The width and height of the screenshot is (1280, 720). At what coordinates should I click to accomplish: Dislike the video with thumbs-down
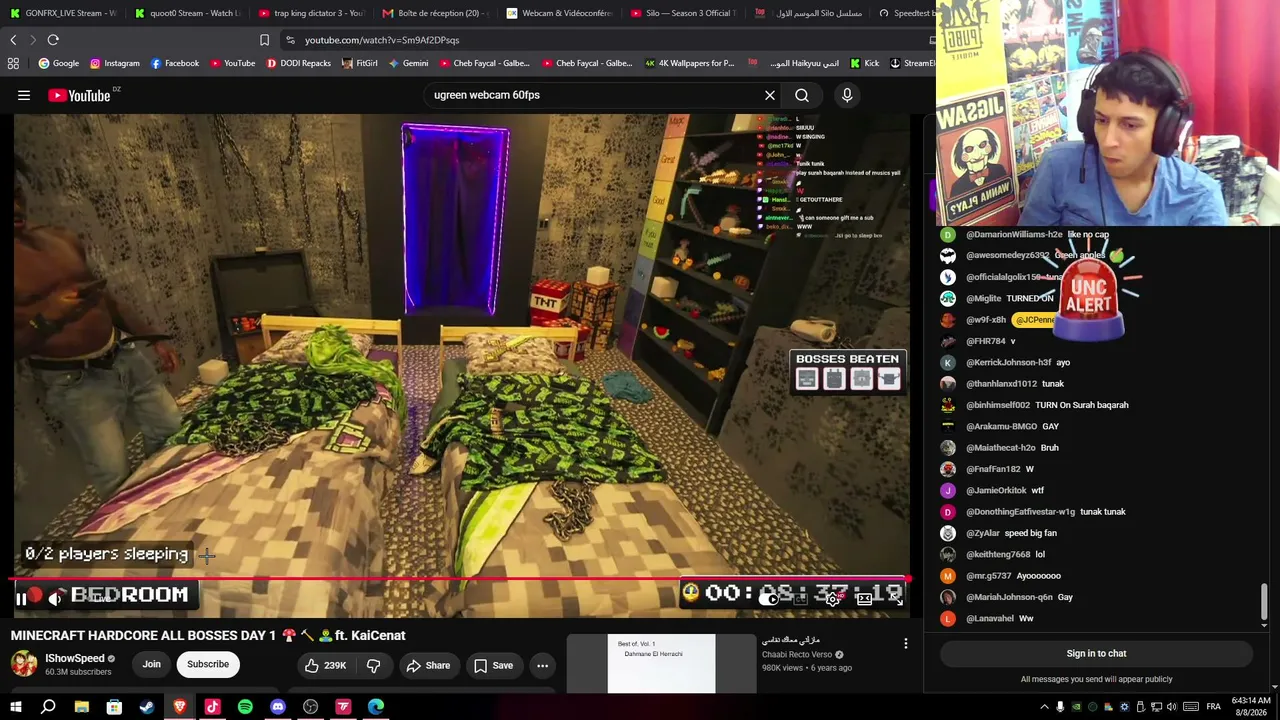tap(374, 665)
